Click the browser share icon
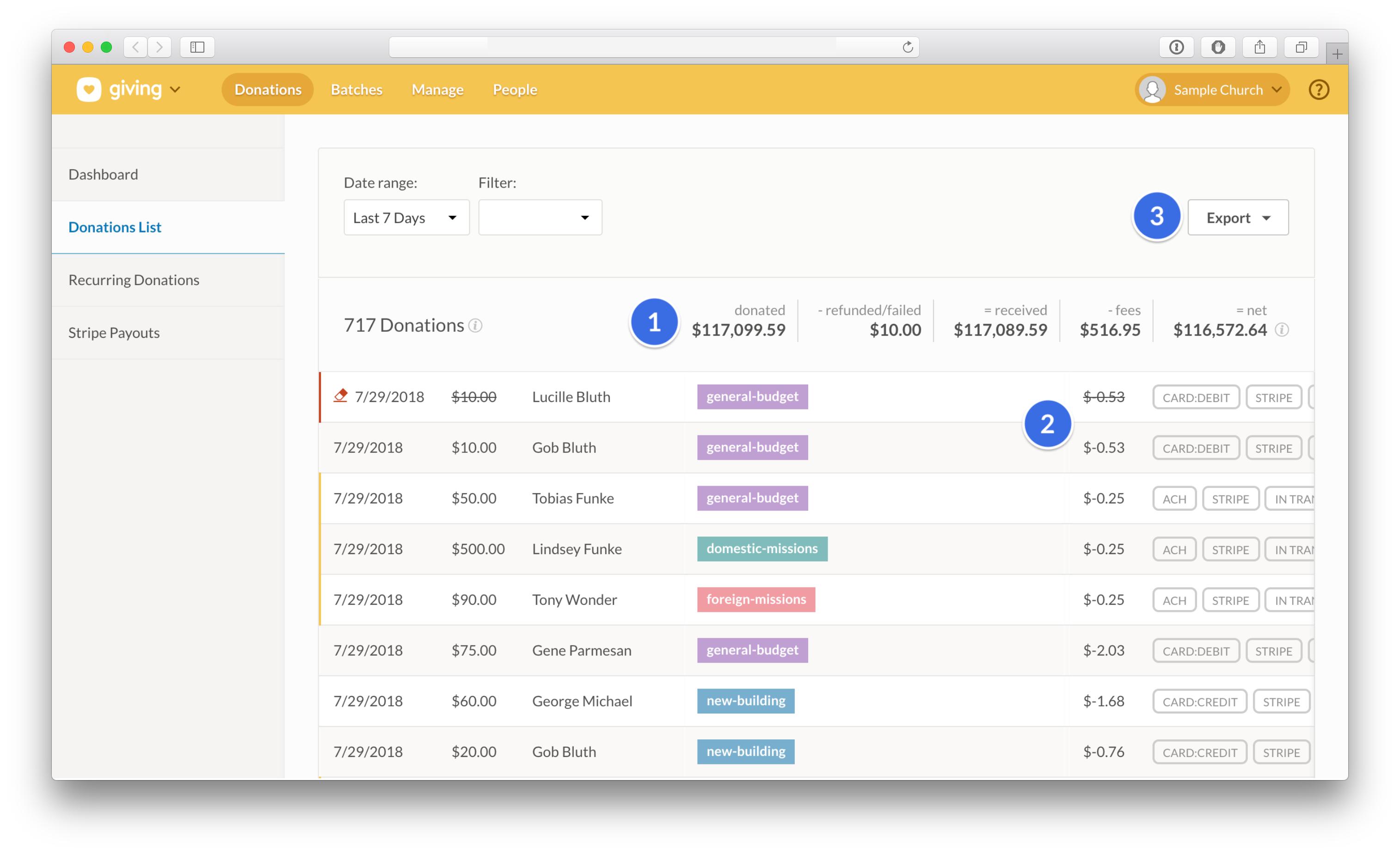The image size is (1400, 854). coord(1259,47)
